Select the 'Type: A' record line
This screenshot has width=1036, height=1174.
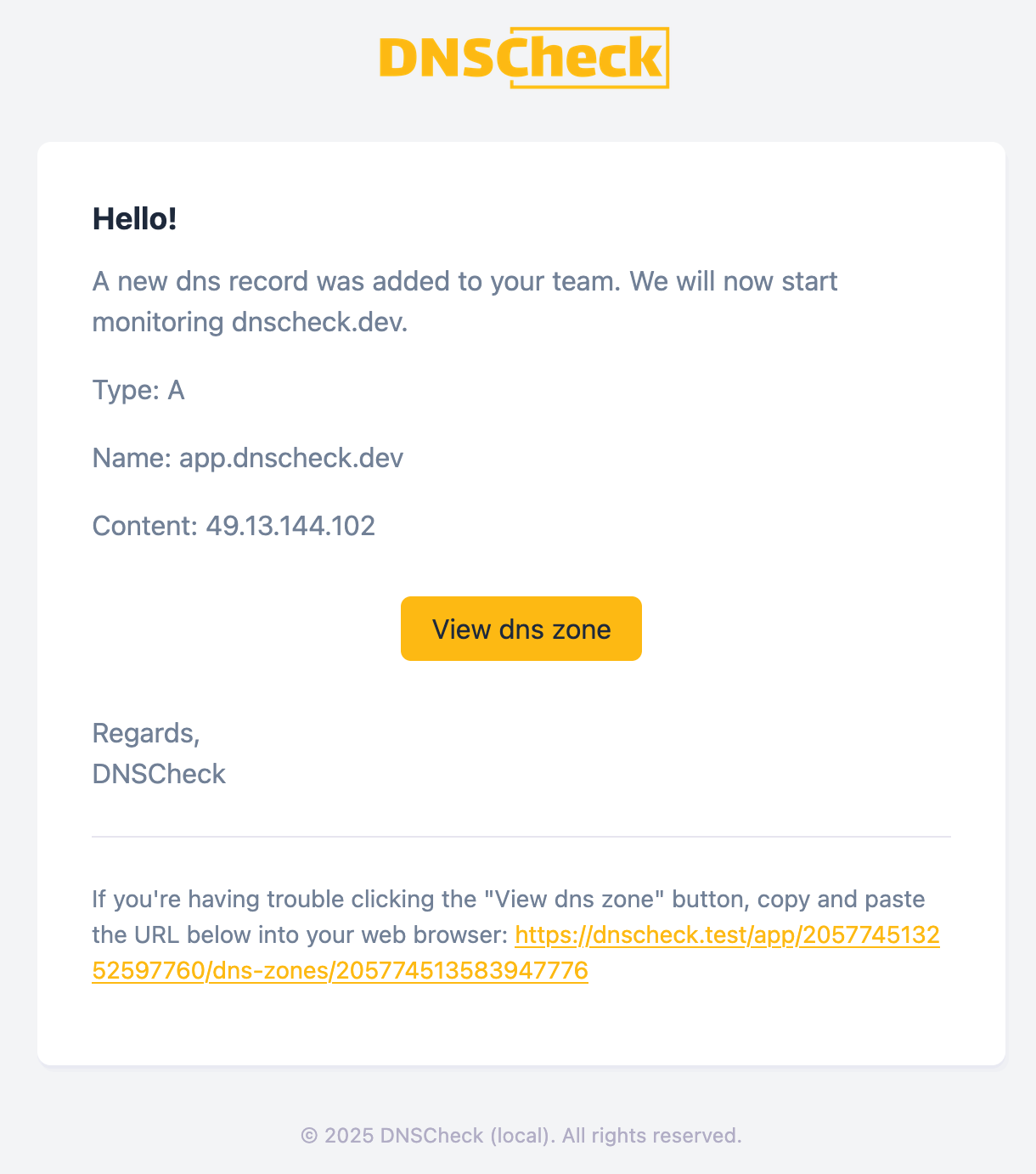[138, 390]
